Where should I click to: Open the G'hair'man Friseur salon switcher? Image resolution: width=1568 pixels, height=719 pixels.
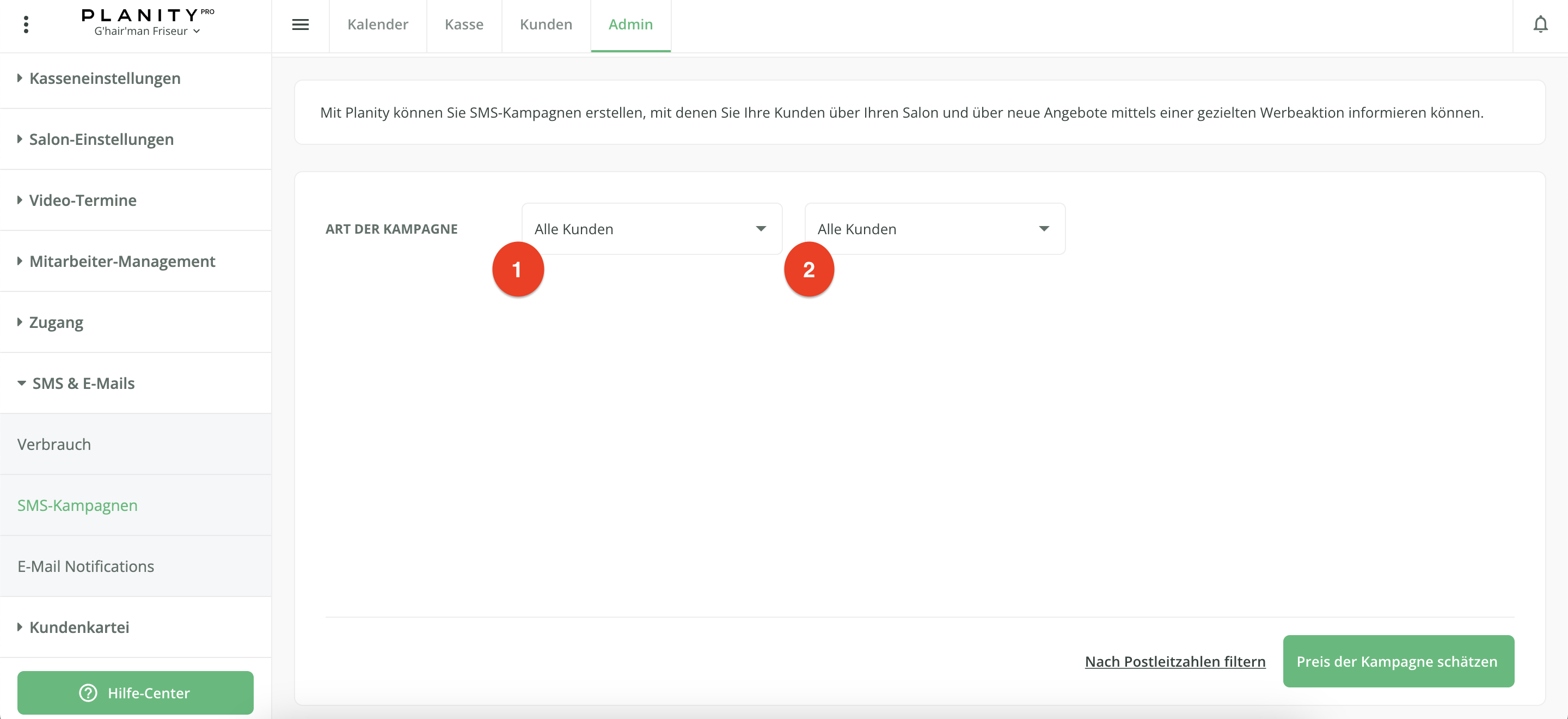click(146, 32)
